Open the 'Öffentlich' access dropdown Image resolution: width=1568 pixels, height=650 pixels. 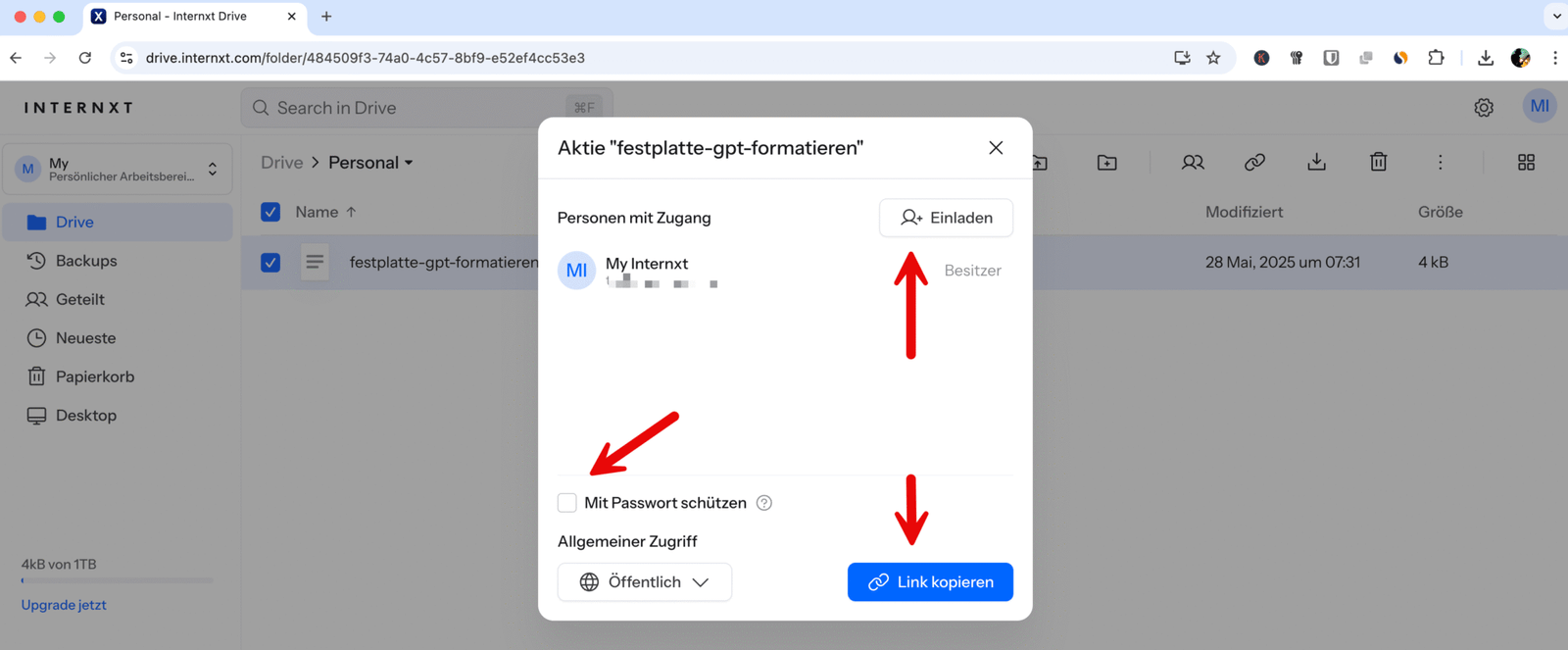tap(645, 581)
